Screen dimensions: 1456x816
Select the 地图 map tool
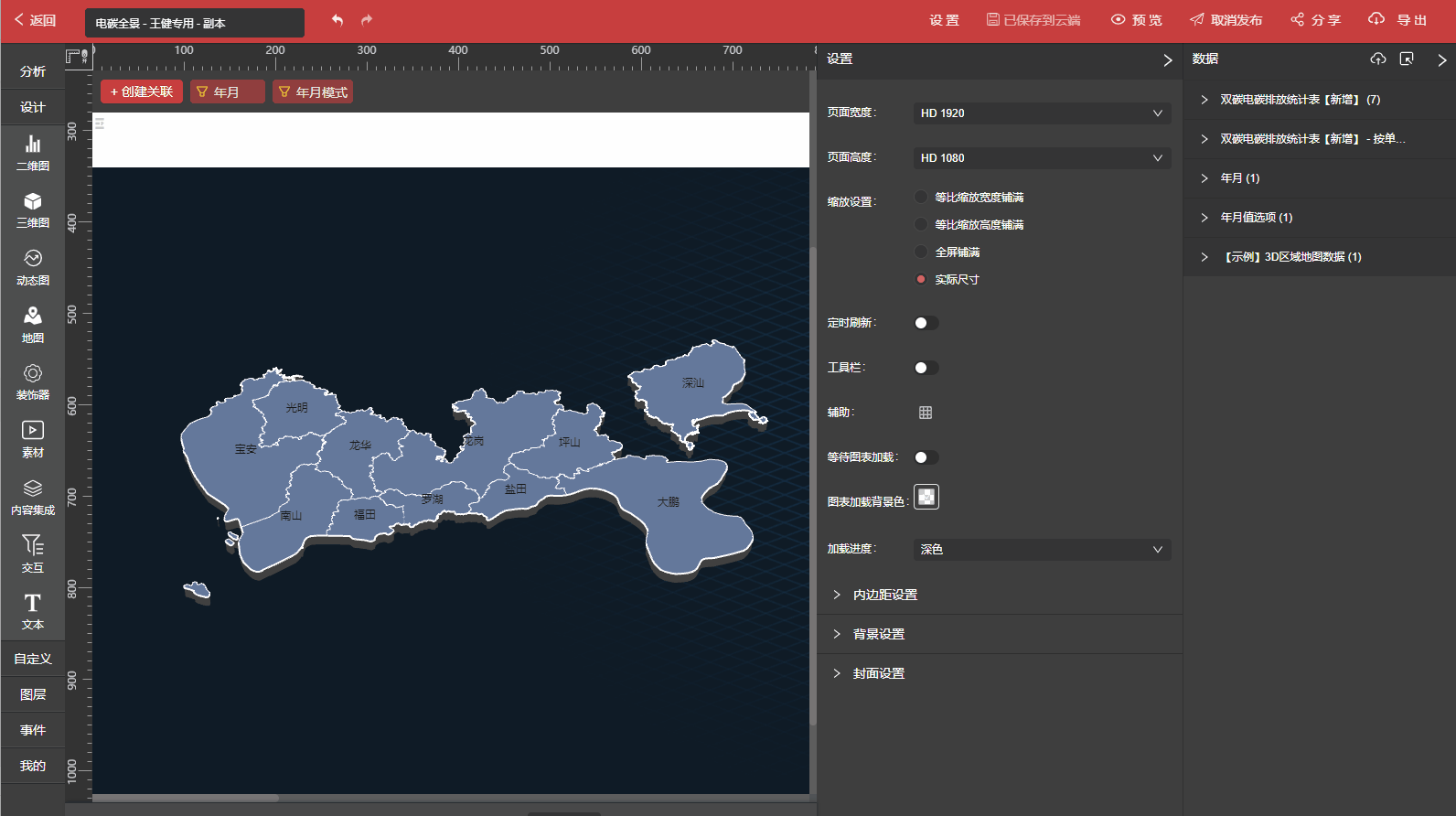click(x=33, y=325)
